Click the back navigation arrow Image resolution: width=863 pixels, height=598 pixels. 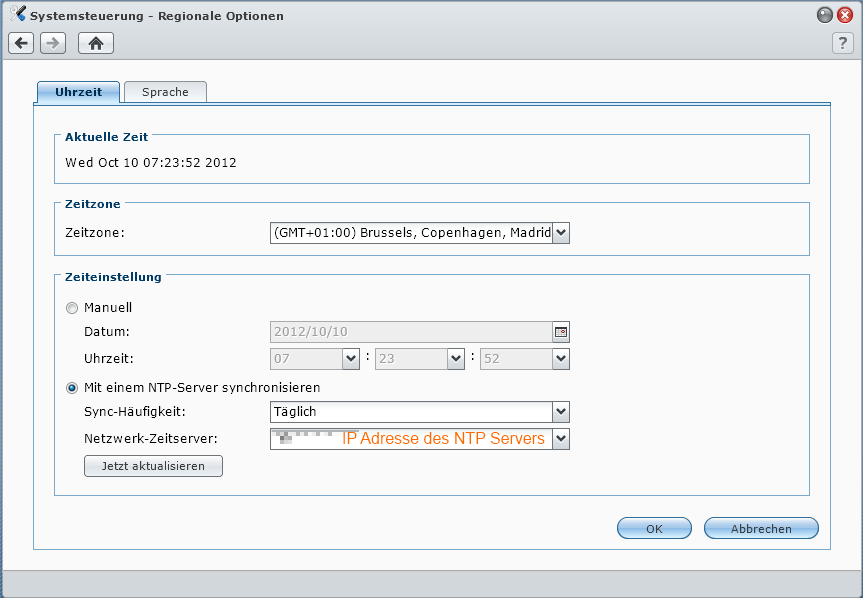pyautogui.click(x=22, y=43)
